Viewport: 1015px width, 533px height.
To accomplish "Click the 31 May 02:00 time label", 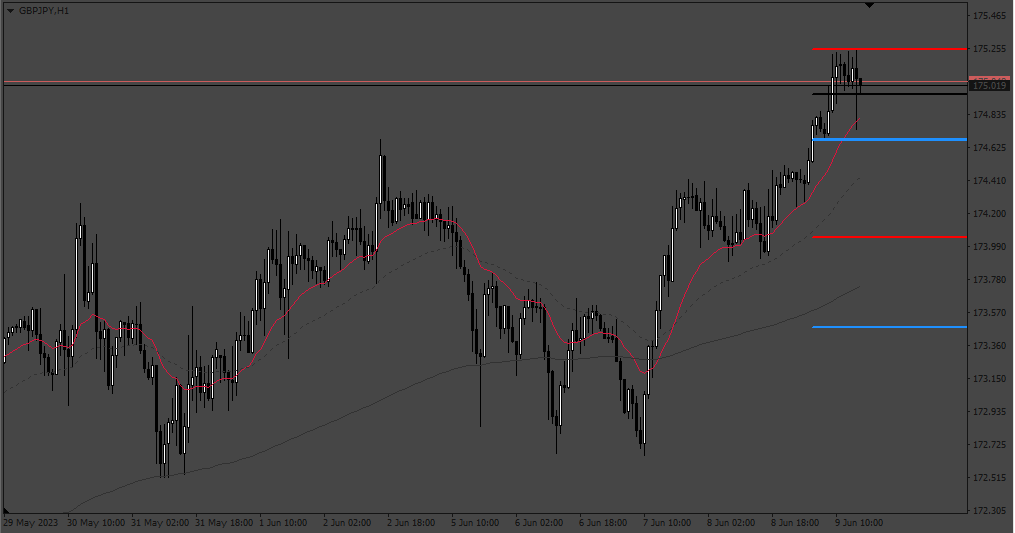I will point(160,523).
